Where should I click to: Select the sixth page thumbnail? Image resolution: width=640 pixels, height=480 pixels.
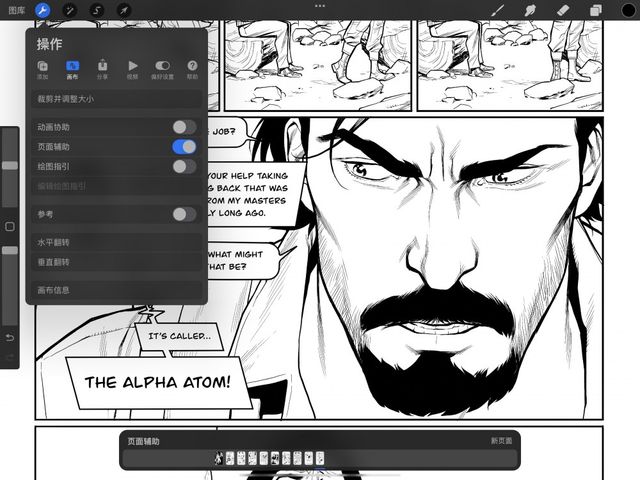point(275,458)
